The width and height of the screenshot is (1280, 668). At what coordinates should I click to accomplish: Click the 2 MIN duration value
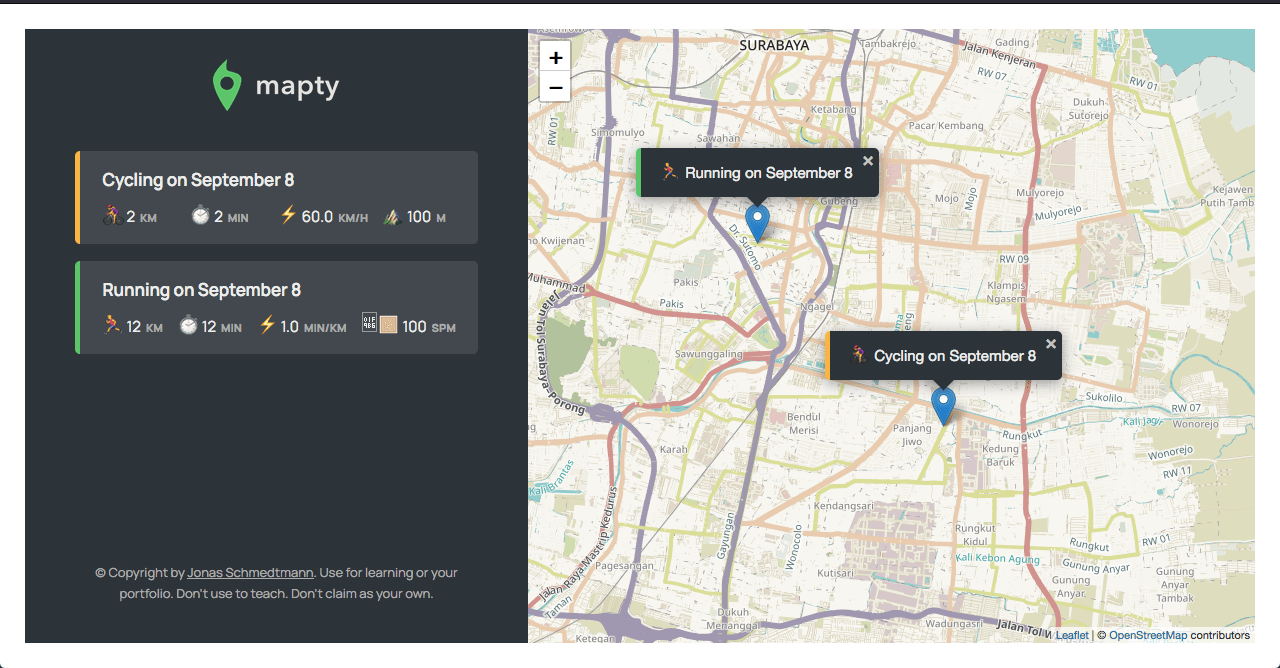pyautogui.click(x=232, y=217)
